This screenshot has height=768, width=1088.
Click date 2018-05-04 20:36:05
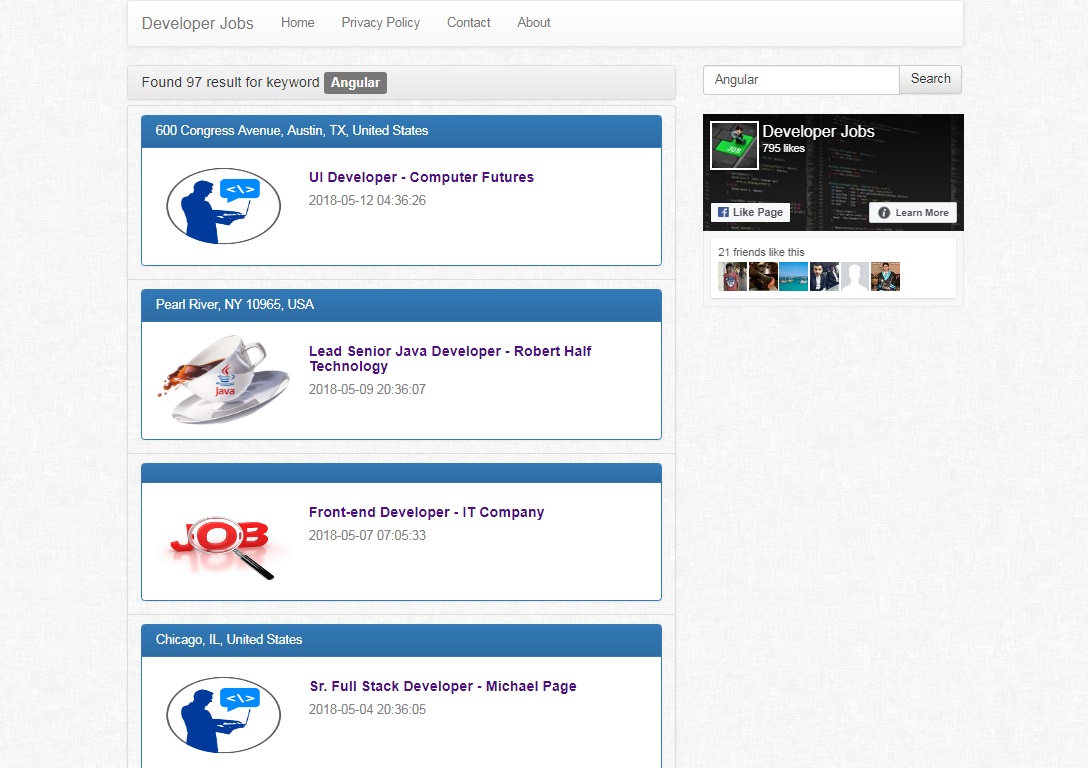tap(367, 710)
